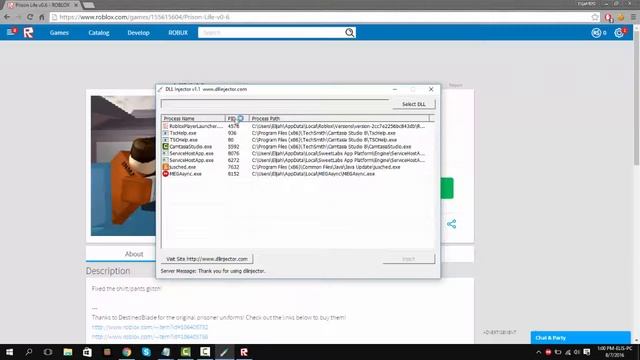The image size is (640, 360).
Task: Open the Games tab in Roblox
Action: point(59,33)
